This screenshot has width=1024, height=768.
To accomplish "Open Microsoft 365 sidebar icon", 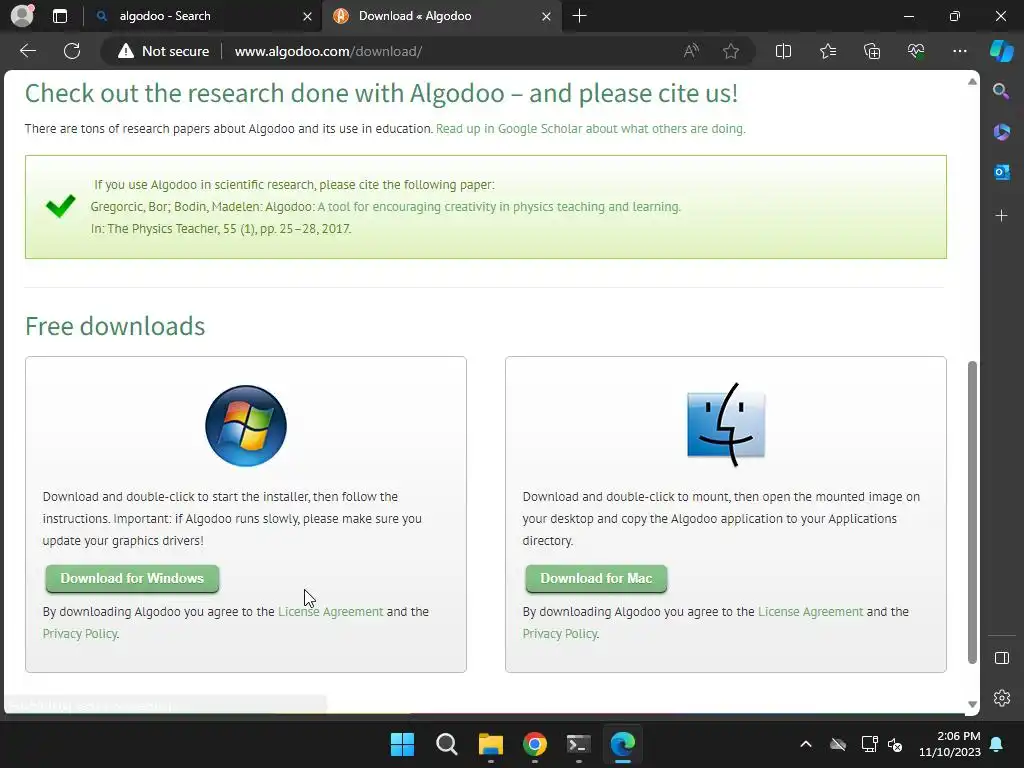I will tap(1001, 131).
